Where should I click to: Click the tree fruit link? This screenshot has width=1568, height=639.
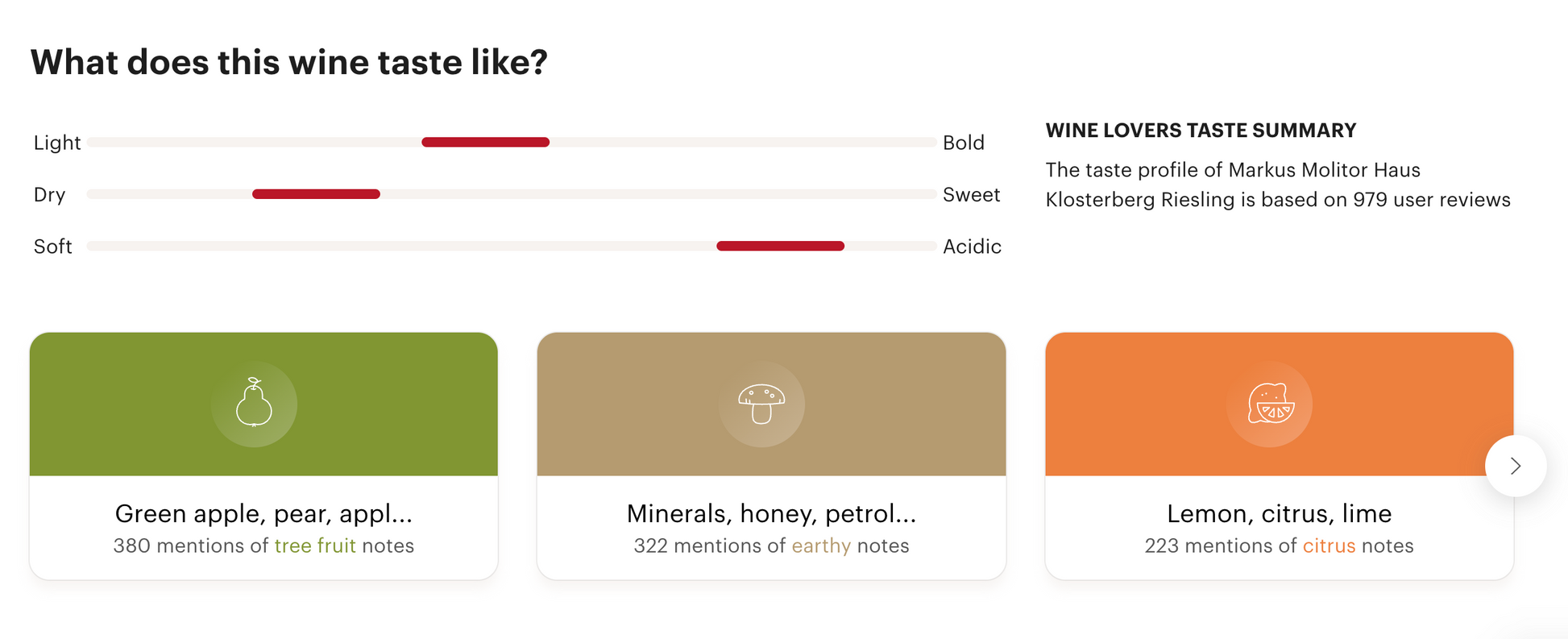click(x=315, y=546)
